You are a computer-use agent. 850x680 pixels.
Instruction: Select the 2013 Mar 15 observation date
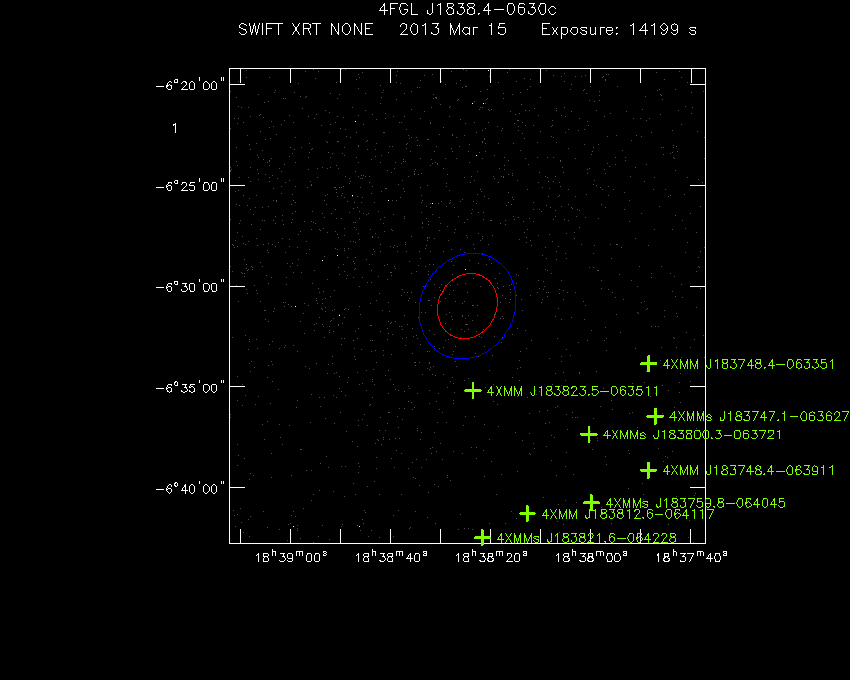[x=453, y=30]
